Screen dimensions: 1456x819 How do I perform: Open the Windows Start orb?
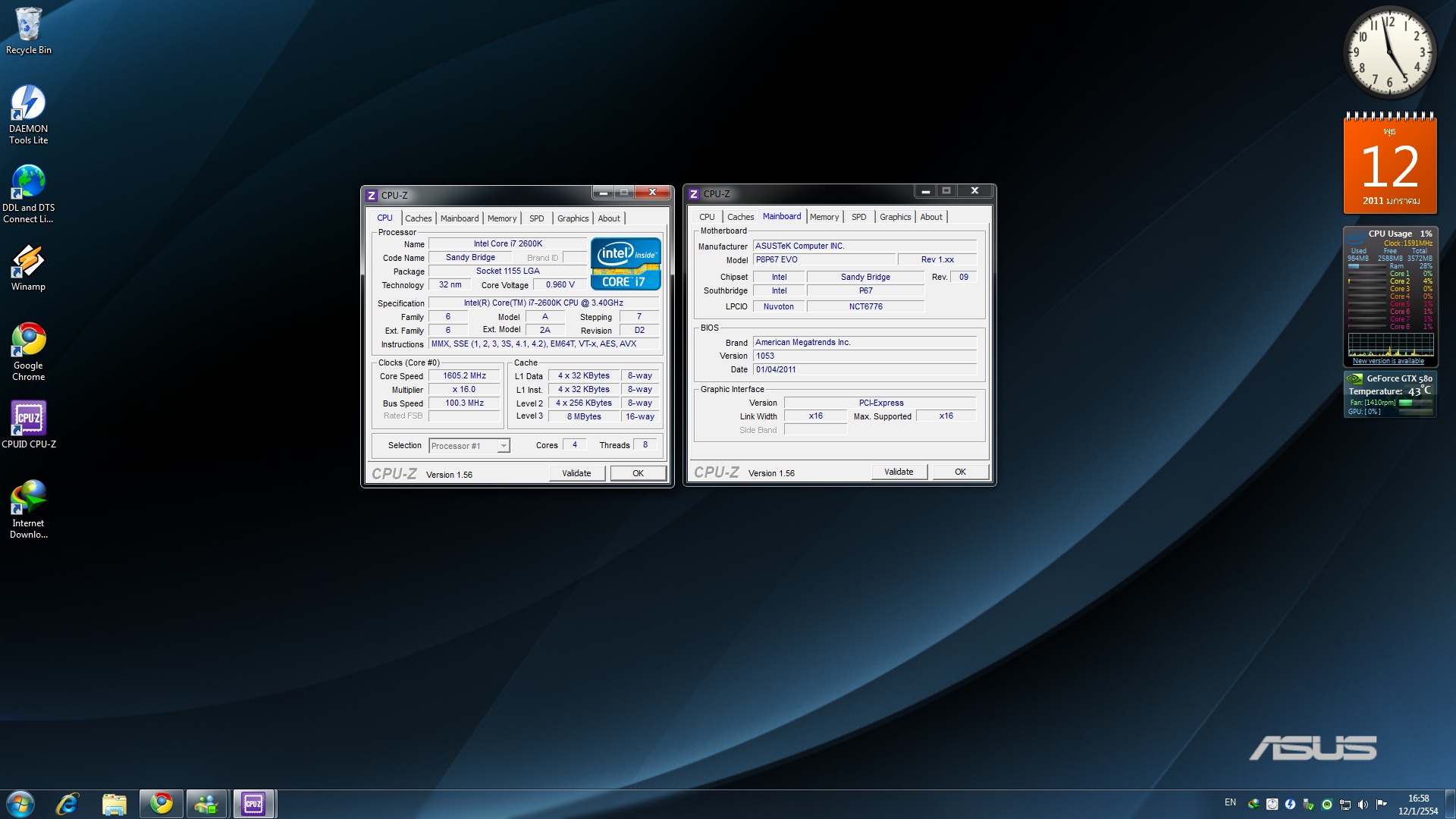pos(20,804)
